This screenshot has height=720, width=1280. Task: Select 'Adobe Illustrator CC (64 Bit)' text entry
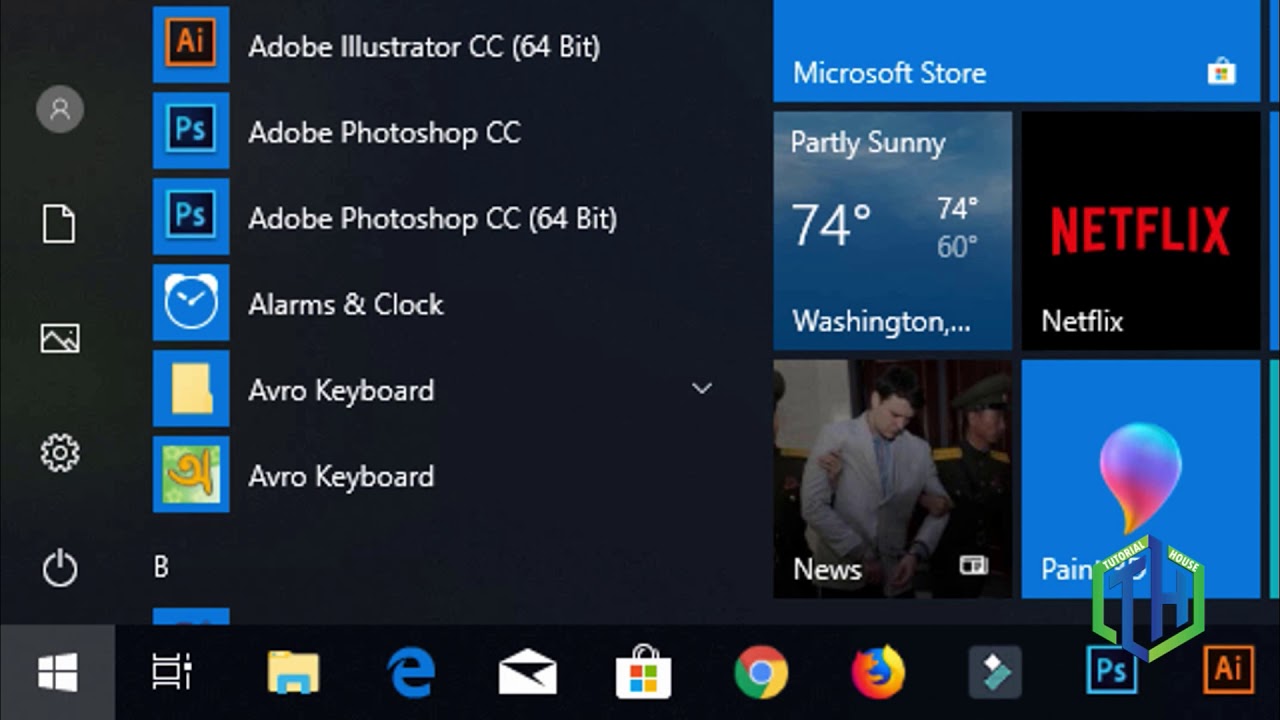point(424,47)
